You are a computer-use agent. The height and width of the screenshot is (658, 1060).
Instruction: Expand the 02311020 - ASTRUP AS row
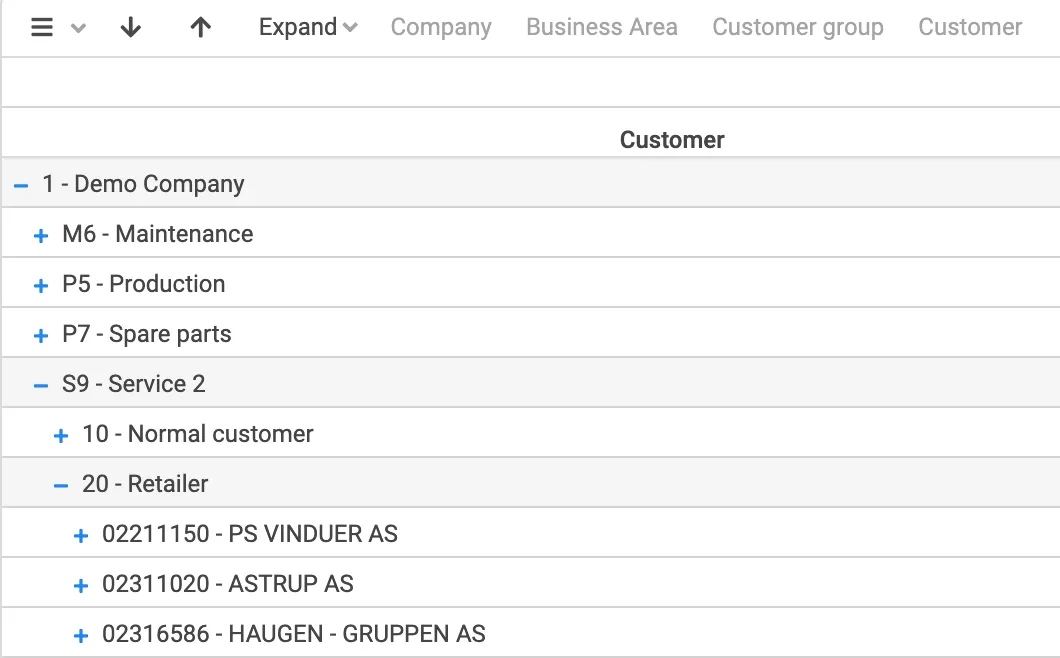(x=81, y=586)
